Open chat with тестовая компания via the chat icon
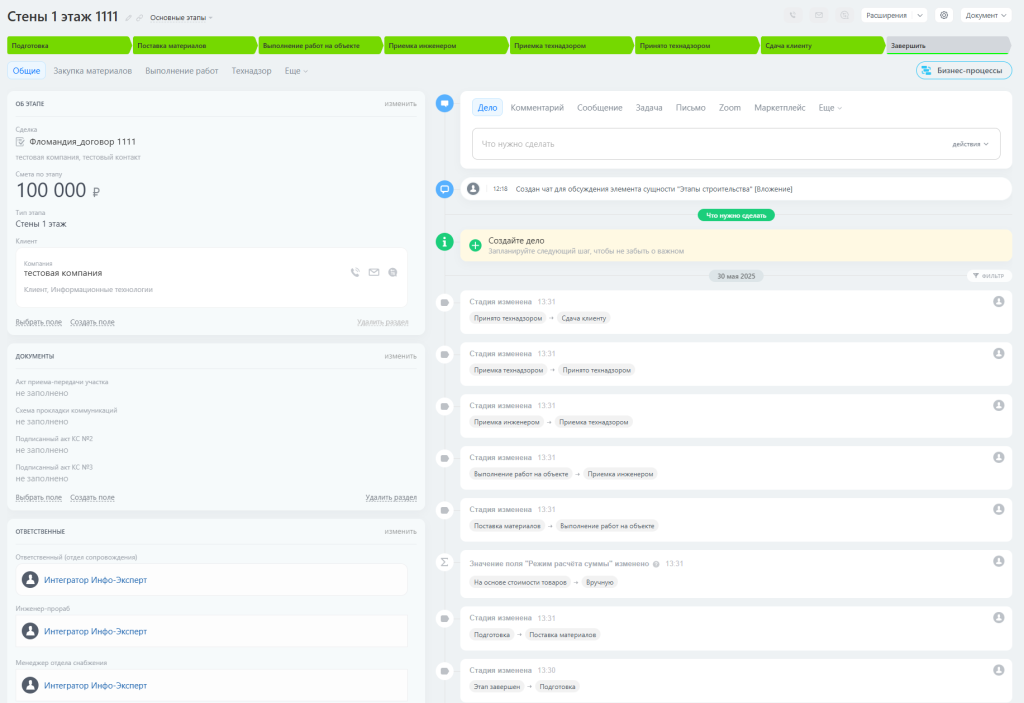1024x703 pixels. (393, 272)
